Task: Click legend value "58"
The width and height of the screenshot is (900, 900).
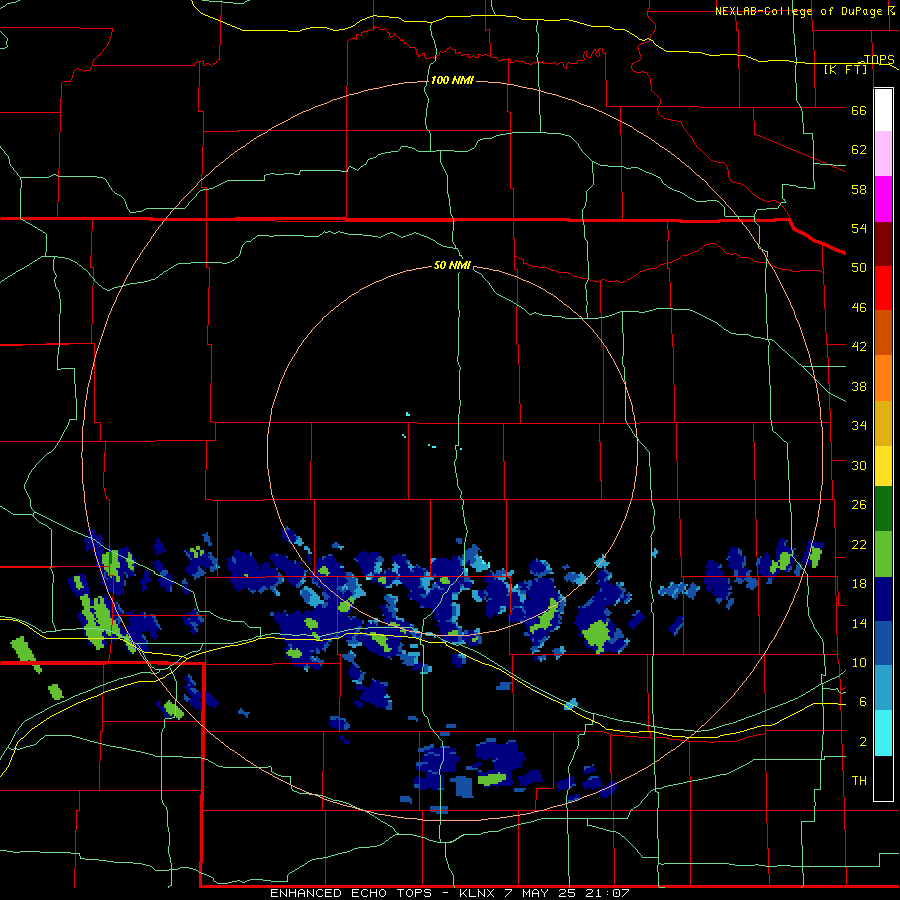Action: coord(859,189)
